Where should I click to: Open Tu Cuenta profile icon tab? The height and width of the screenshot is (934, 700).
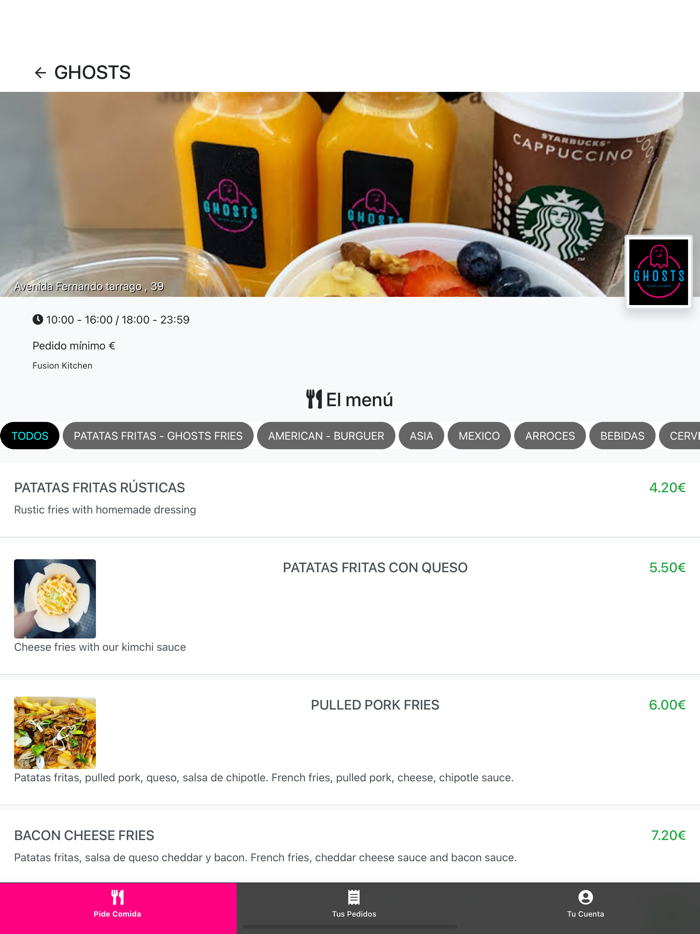click(585, 905)
